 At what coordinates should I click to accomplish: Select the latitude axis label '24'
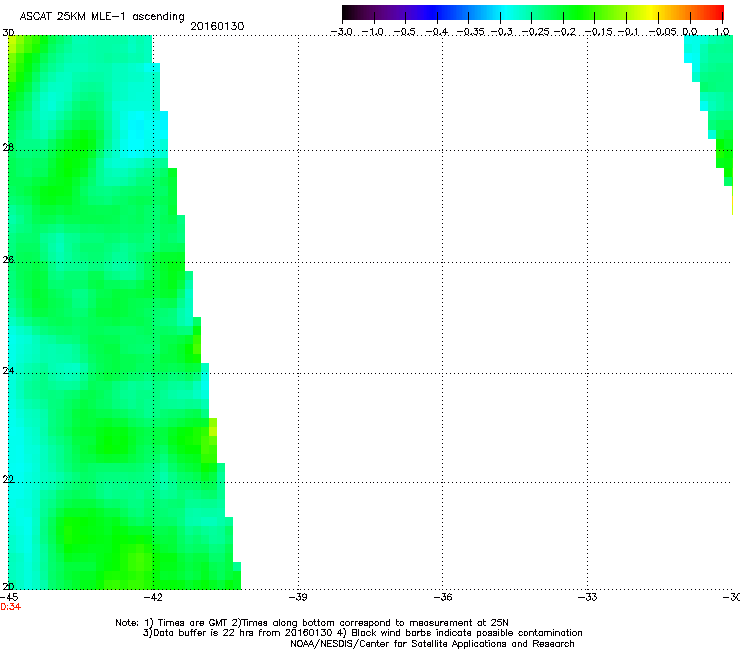pyautogui.click(x=8, y=371)
